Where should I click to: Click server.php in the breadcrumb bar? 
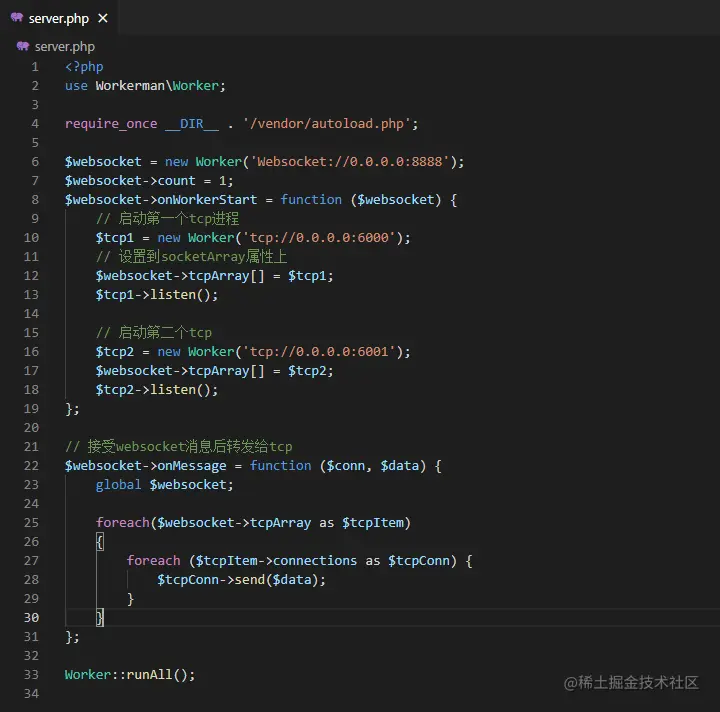(65, 47)
